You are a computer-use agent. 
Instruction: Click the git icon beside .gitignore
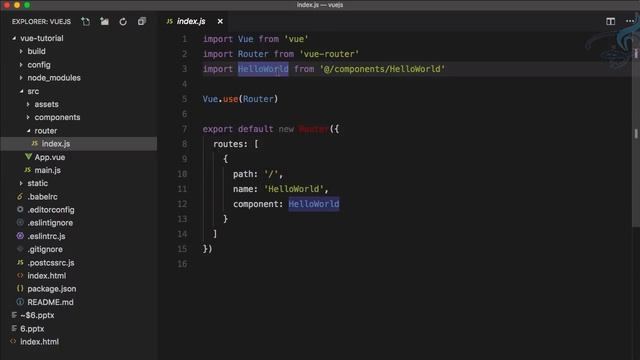coord(20,249)
